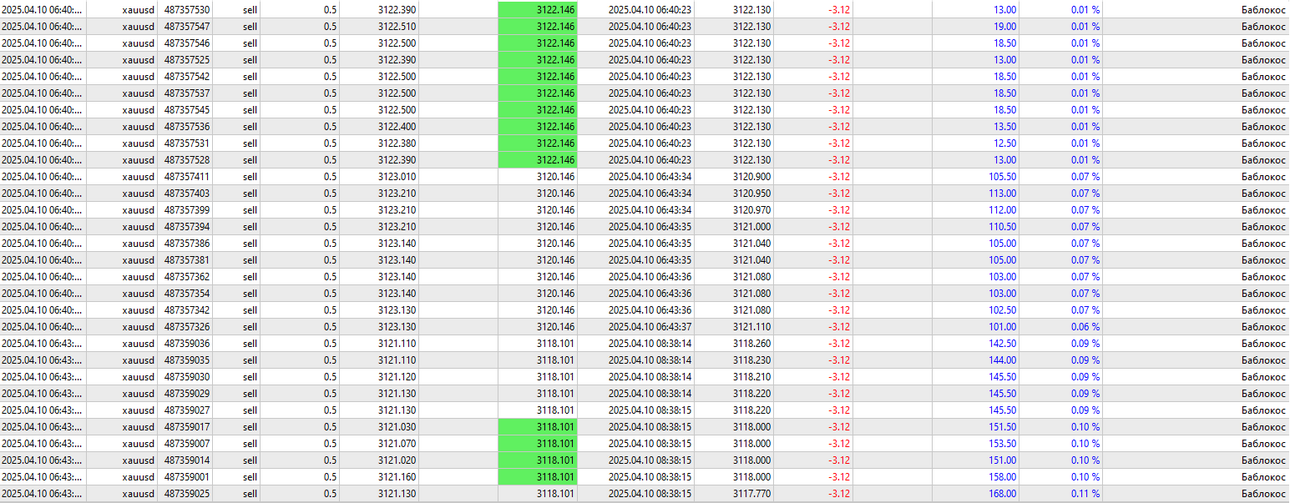This screenshot has height=503, width=1290.
Task: Pick ticket 487357542 in the order list
Action: point(187,76)
